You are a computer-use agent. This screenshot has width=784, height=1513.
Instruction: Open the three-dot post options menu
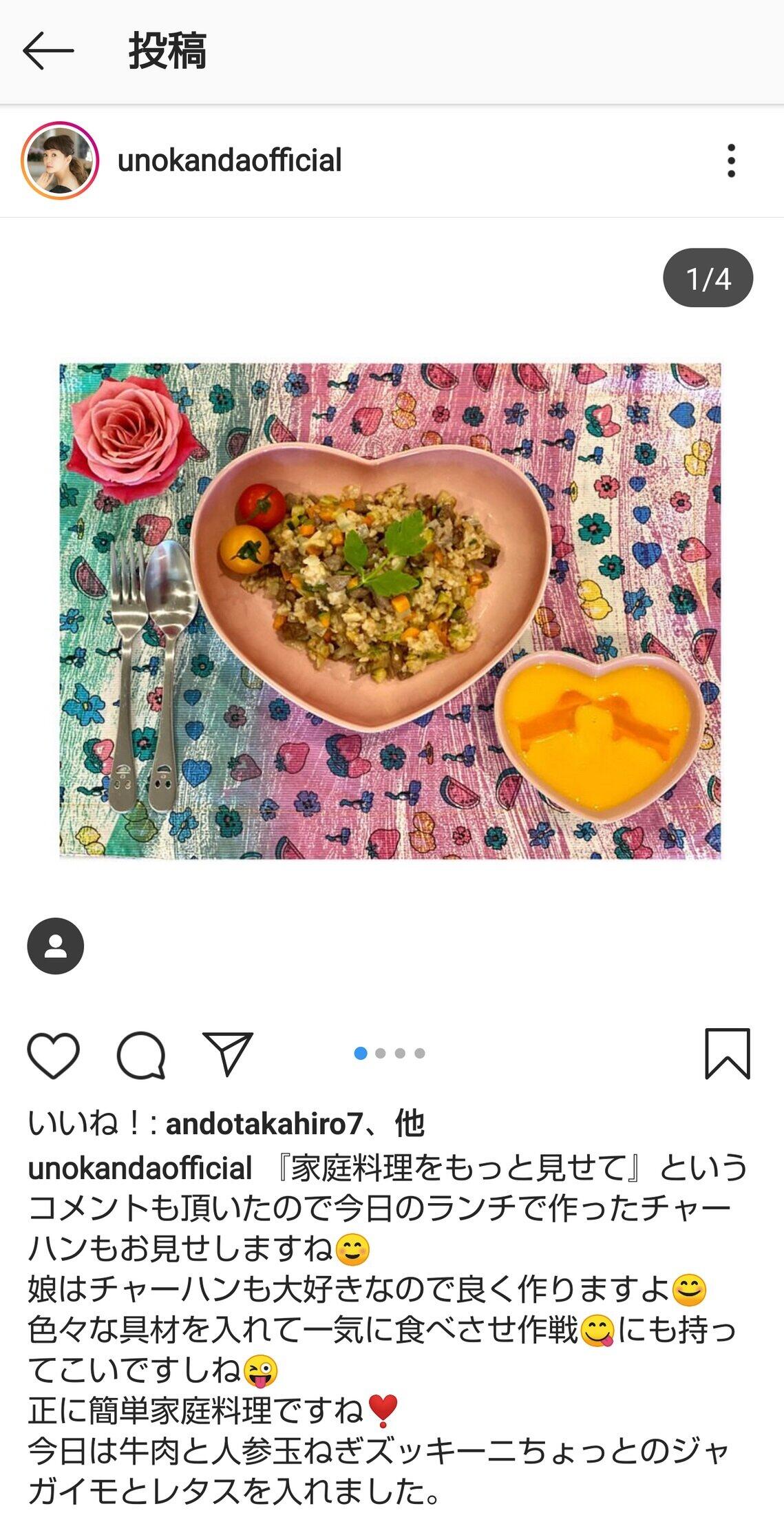pos(731,160)
